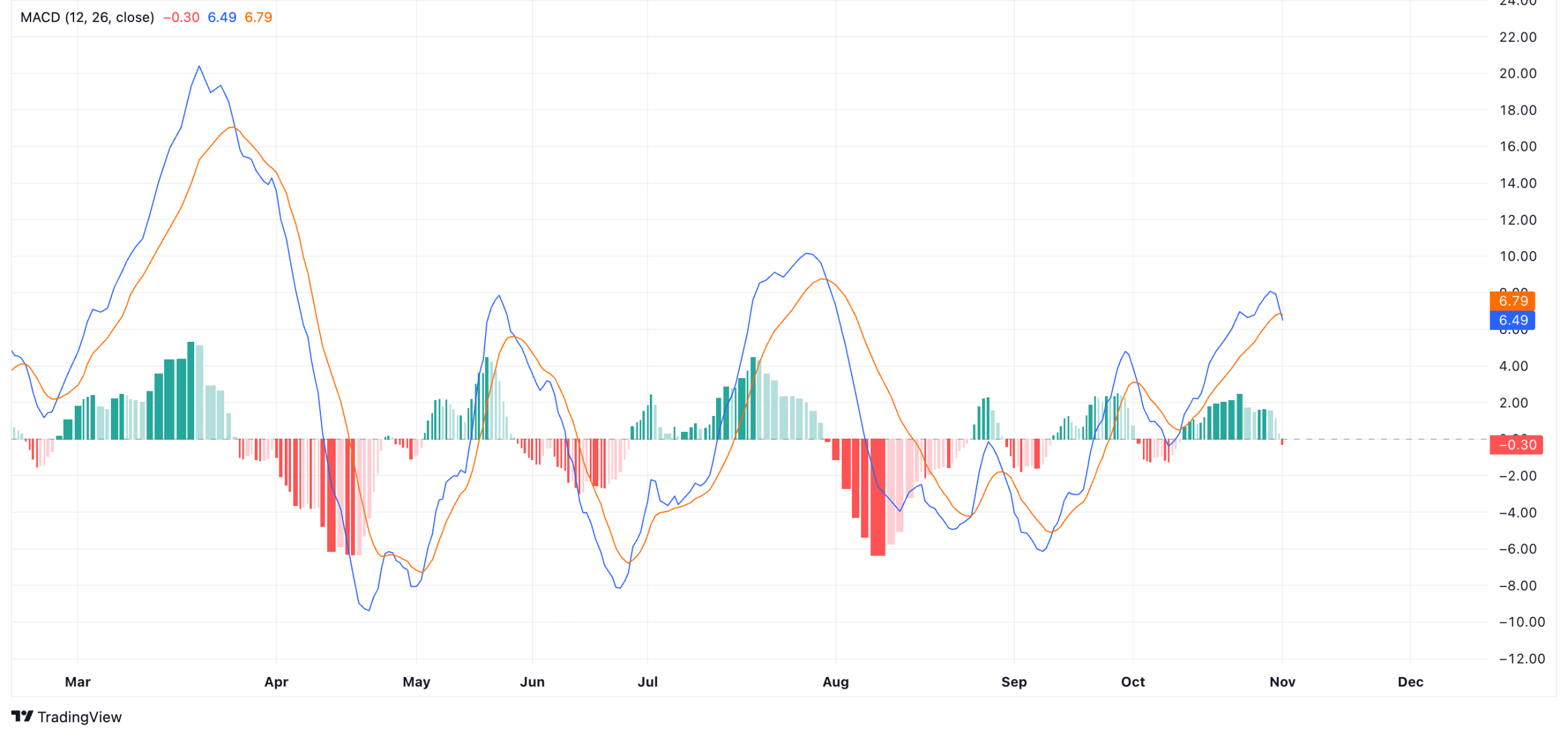Click the 2.00 value on price scale
This screenshot has width=1568, height=737.
click(x=1513, y=403)
